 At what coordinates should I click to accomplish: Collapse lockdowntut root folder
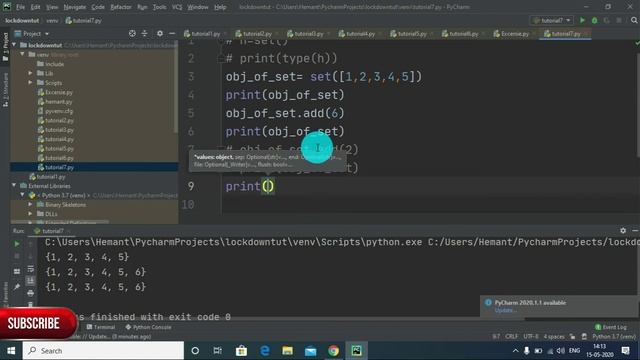click(14, 45)
